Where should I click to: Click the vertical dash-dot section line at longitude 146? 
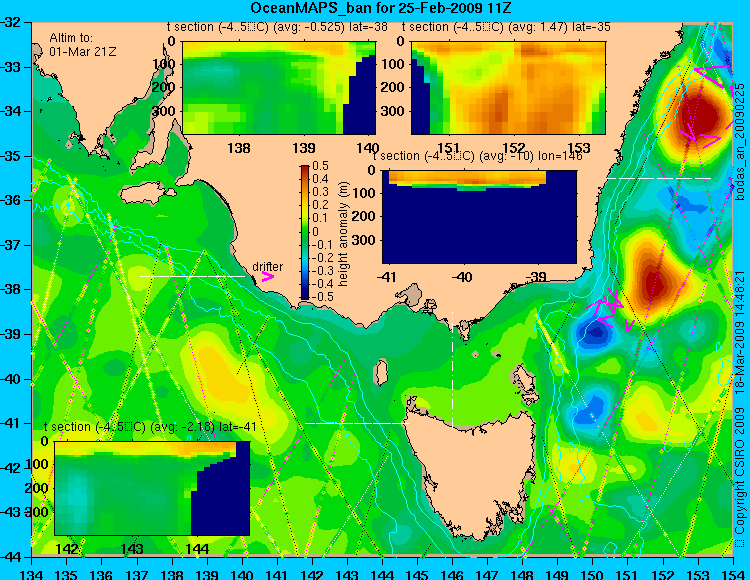click(x=452, y=370)
